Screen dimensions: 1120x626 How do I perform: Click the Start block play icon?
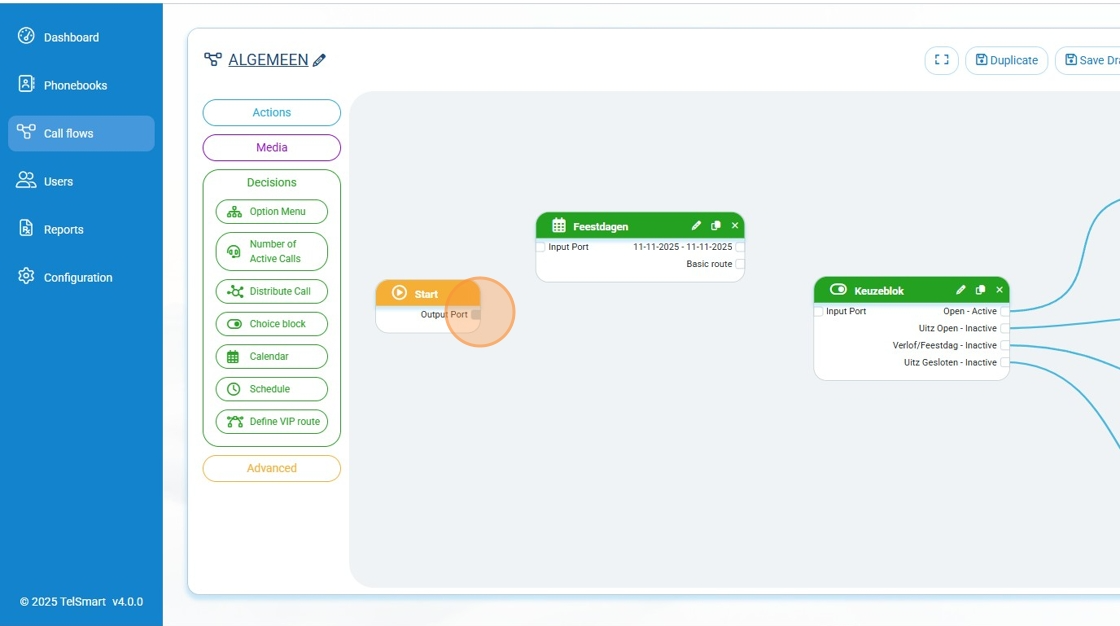click(x=400, y=293)
